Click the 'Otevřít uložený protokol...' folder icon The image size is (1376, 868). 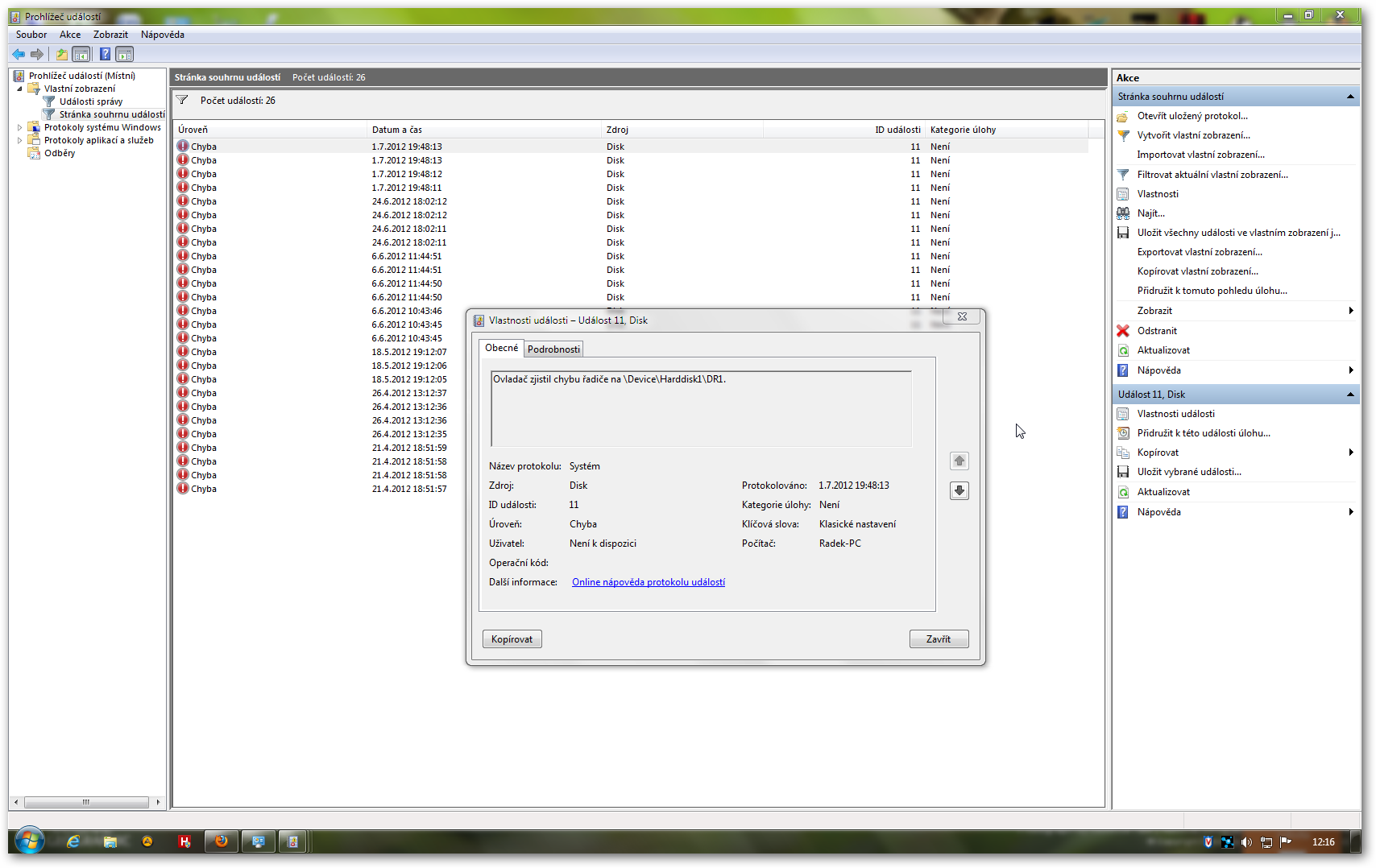(1123, 116)
